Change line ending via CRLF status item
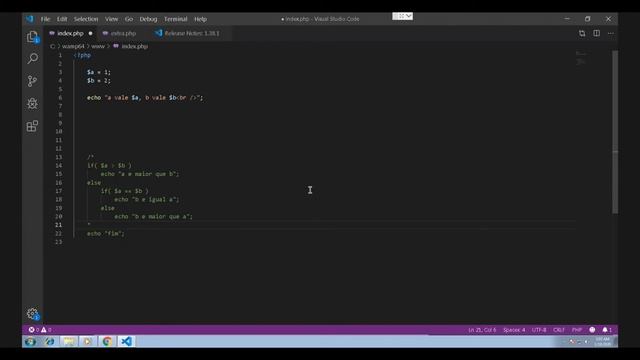This screenshot has width=640, height=360. click(559, 329)
